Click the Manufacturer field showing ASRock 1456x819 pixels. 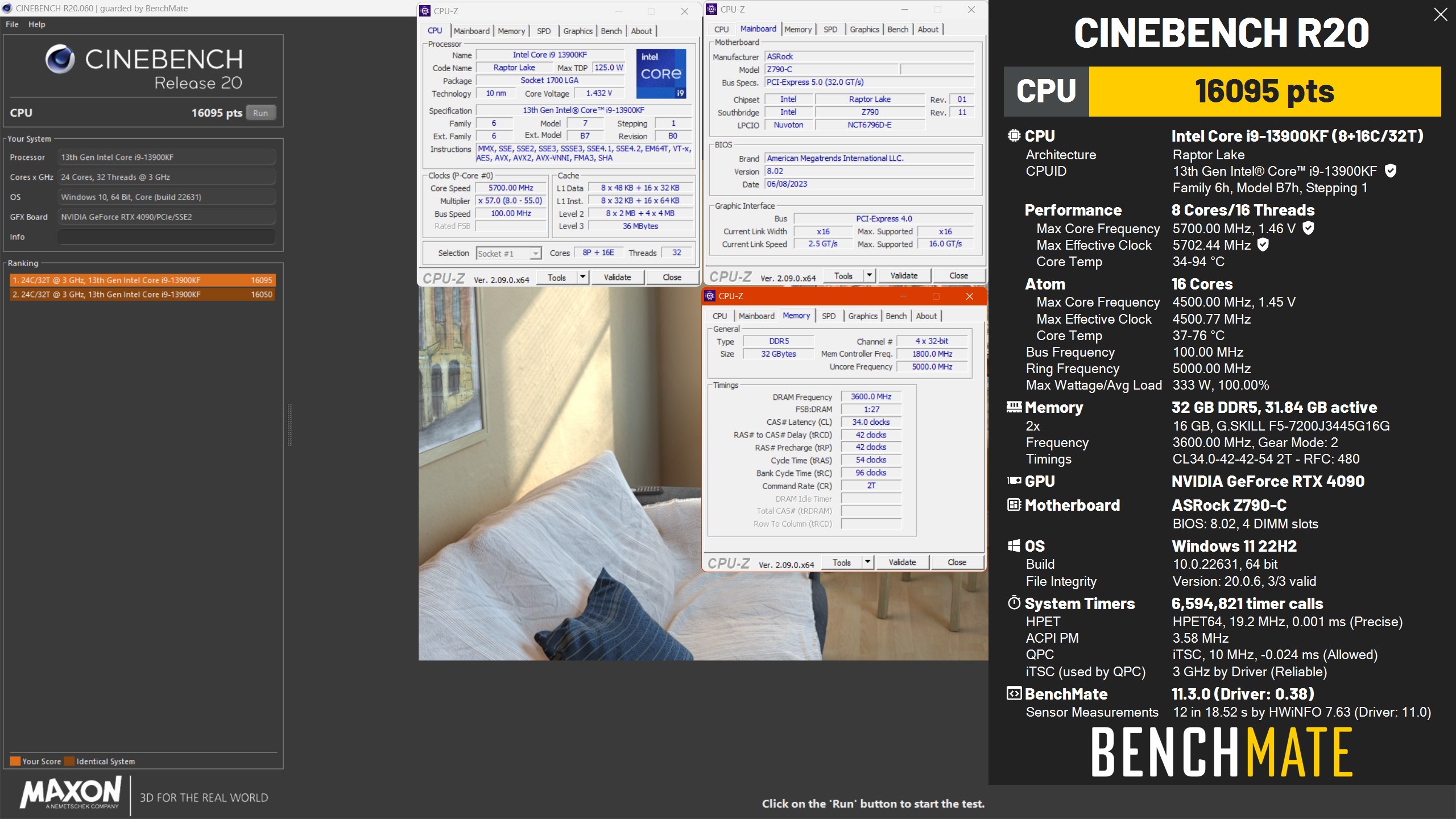tap(870, 56)
